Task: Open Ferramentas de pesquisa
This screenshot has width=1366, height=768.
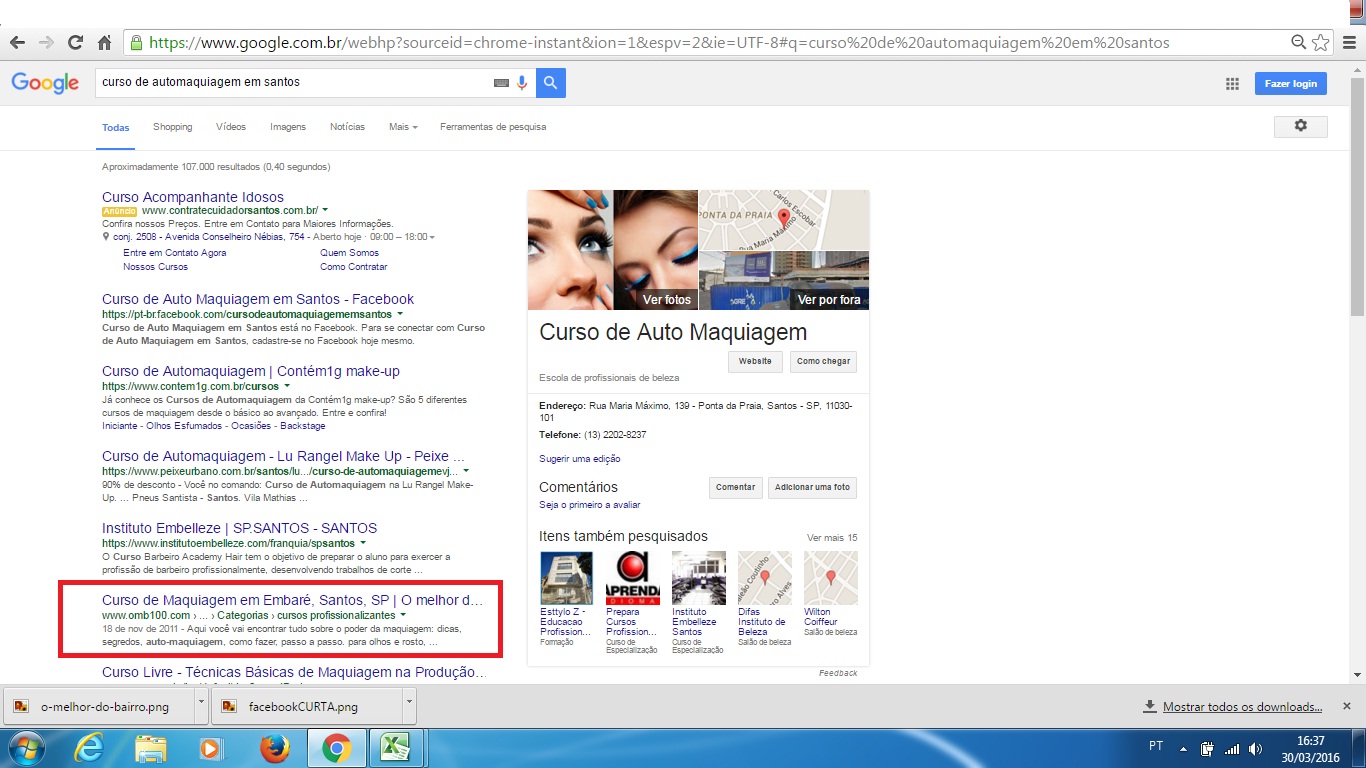Action: coord(493,127)
